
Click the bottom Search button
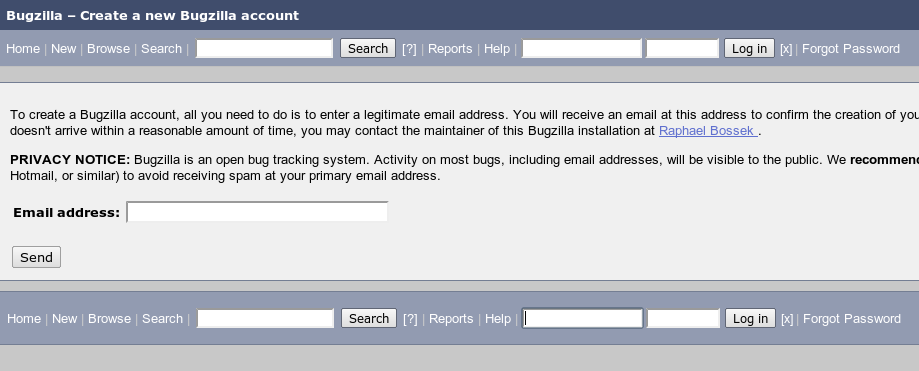tap(369, 318)
